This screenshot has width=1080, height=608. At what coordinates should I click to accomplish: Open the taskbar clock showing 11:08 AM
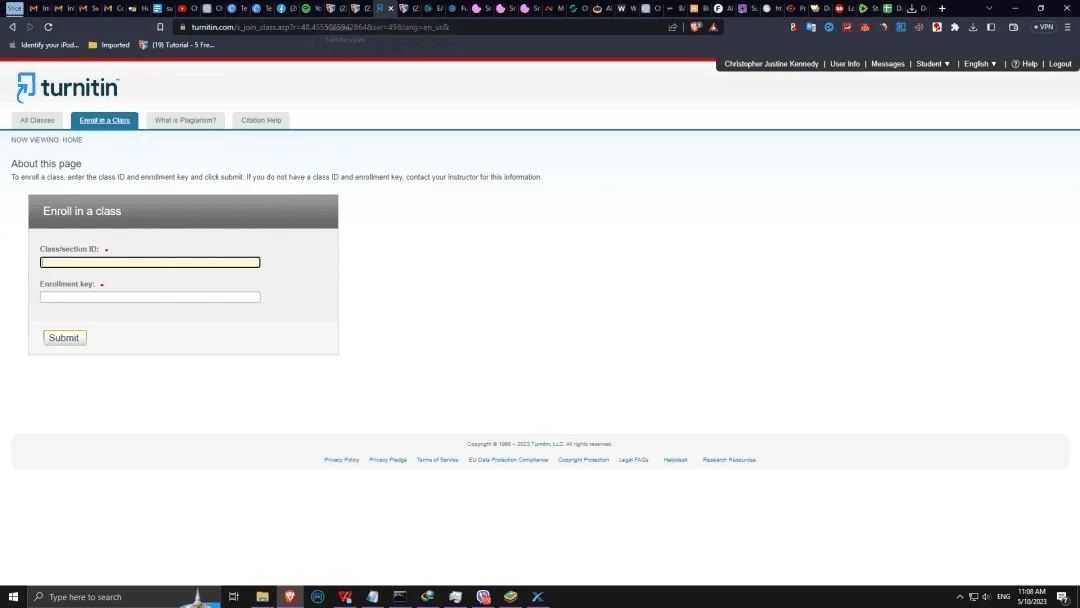click(x=1032, y=596)
